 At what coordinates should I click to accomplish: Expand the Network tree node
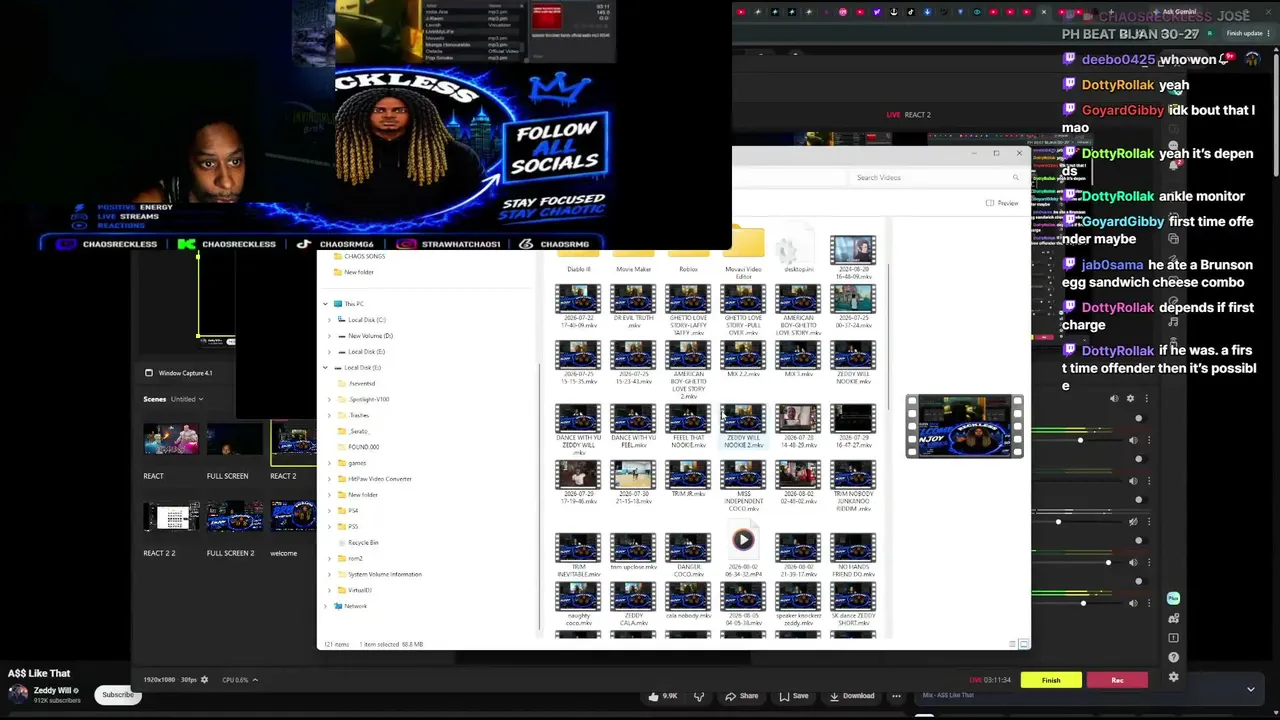point(325,606)
